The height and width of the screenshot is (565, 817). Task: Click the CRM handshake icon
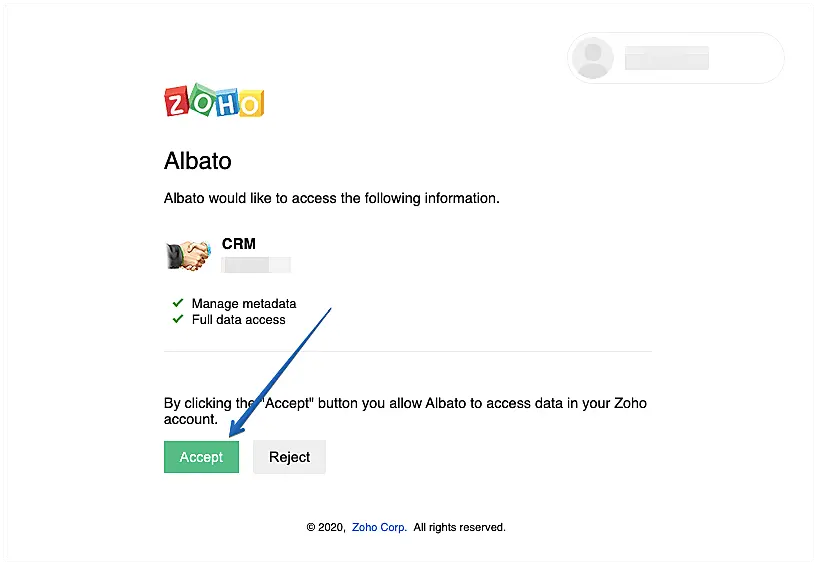187,256
